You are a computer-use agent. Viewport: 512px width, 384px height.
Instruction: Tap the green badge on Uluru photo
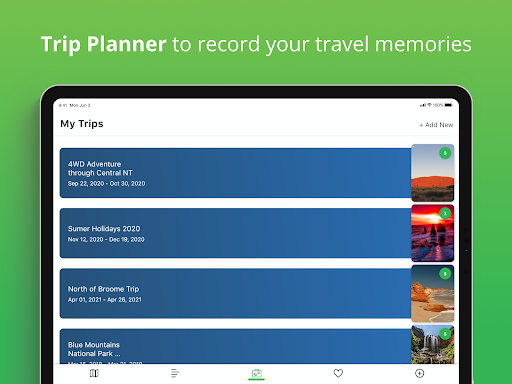tap(445, 153)
